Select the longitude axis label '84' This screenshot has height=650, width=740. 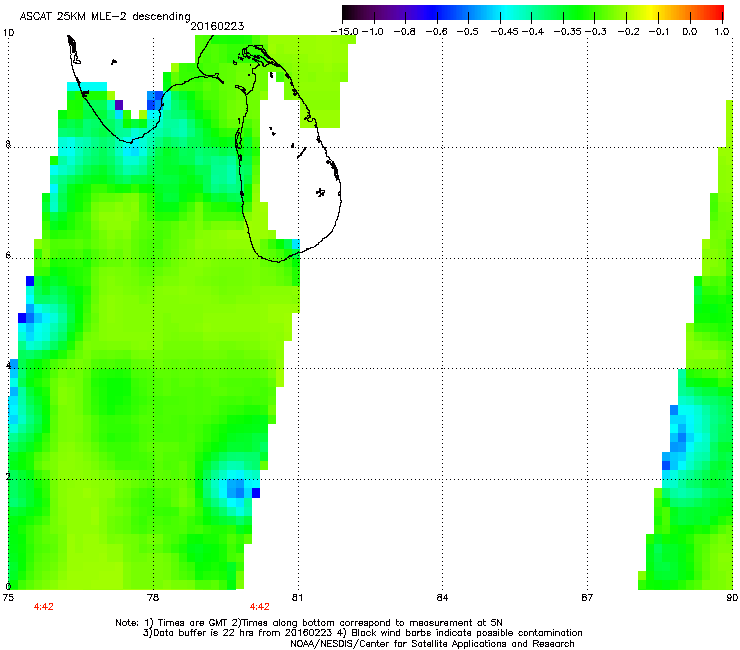click(x=442, y=598)
